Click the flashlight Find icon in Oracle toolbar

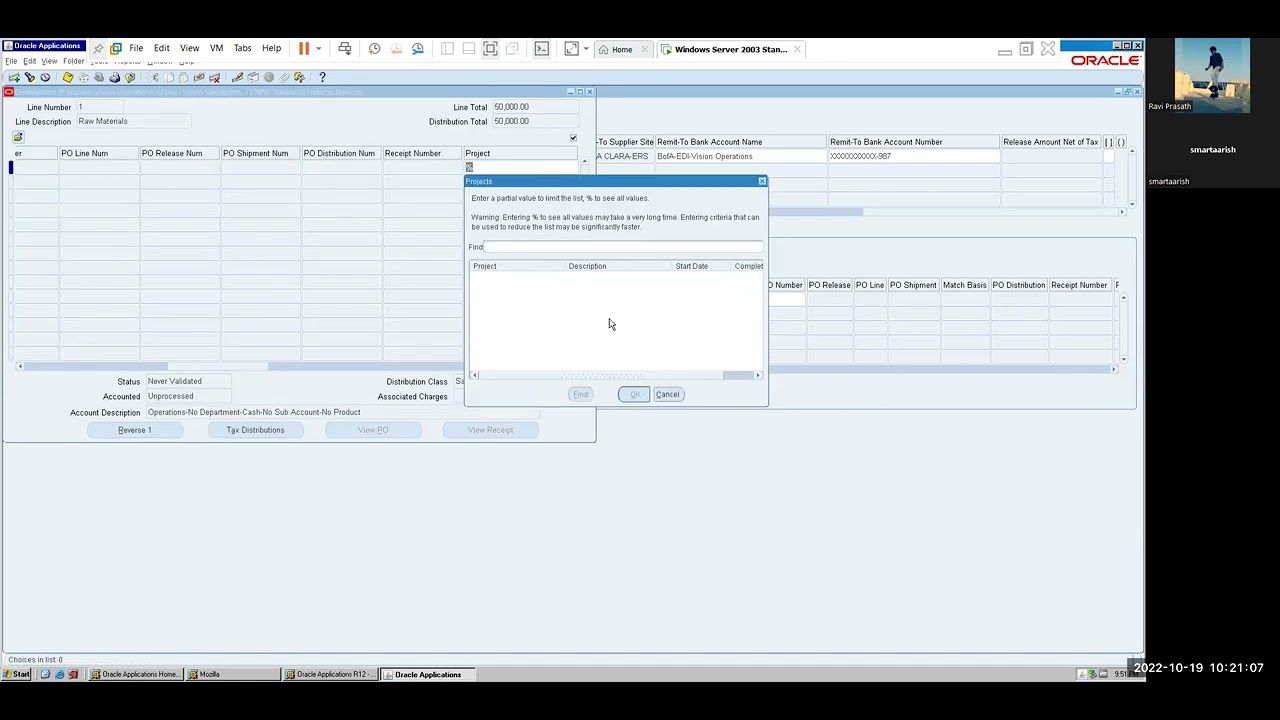tap(30, 77)
